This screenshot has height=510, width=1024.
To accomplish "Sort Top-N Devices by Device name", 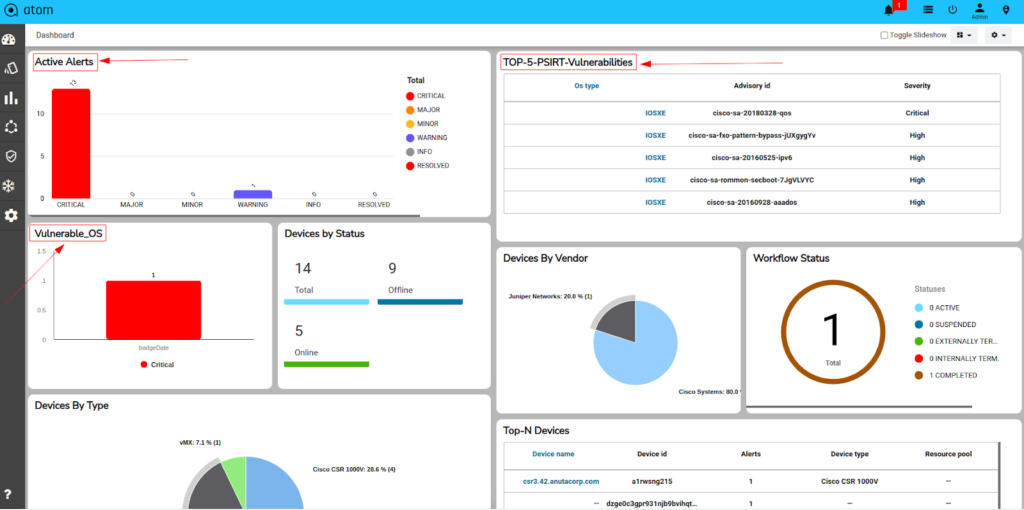I will [x=553, y=454].
